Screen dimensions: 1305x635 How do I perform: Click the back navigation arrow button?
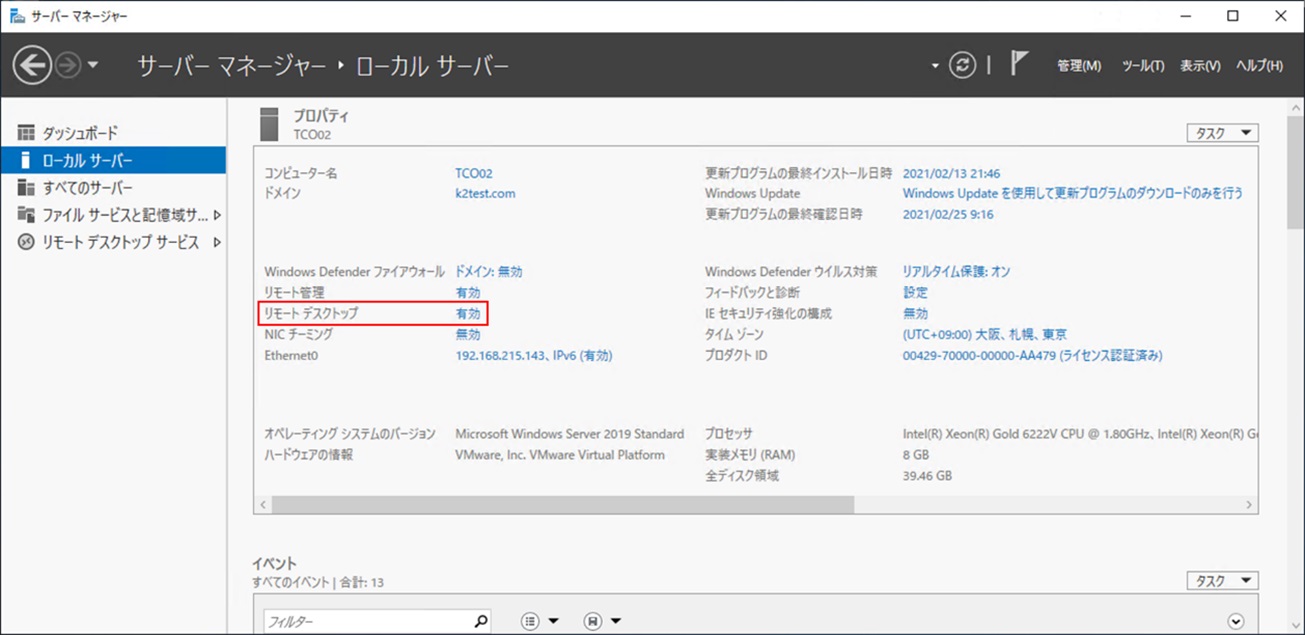tap(32, 66)
